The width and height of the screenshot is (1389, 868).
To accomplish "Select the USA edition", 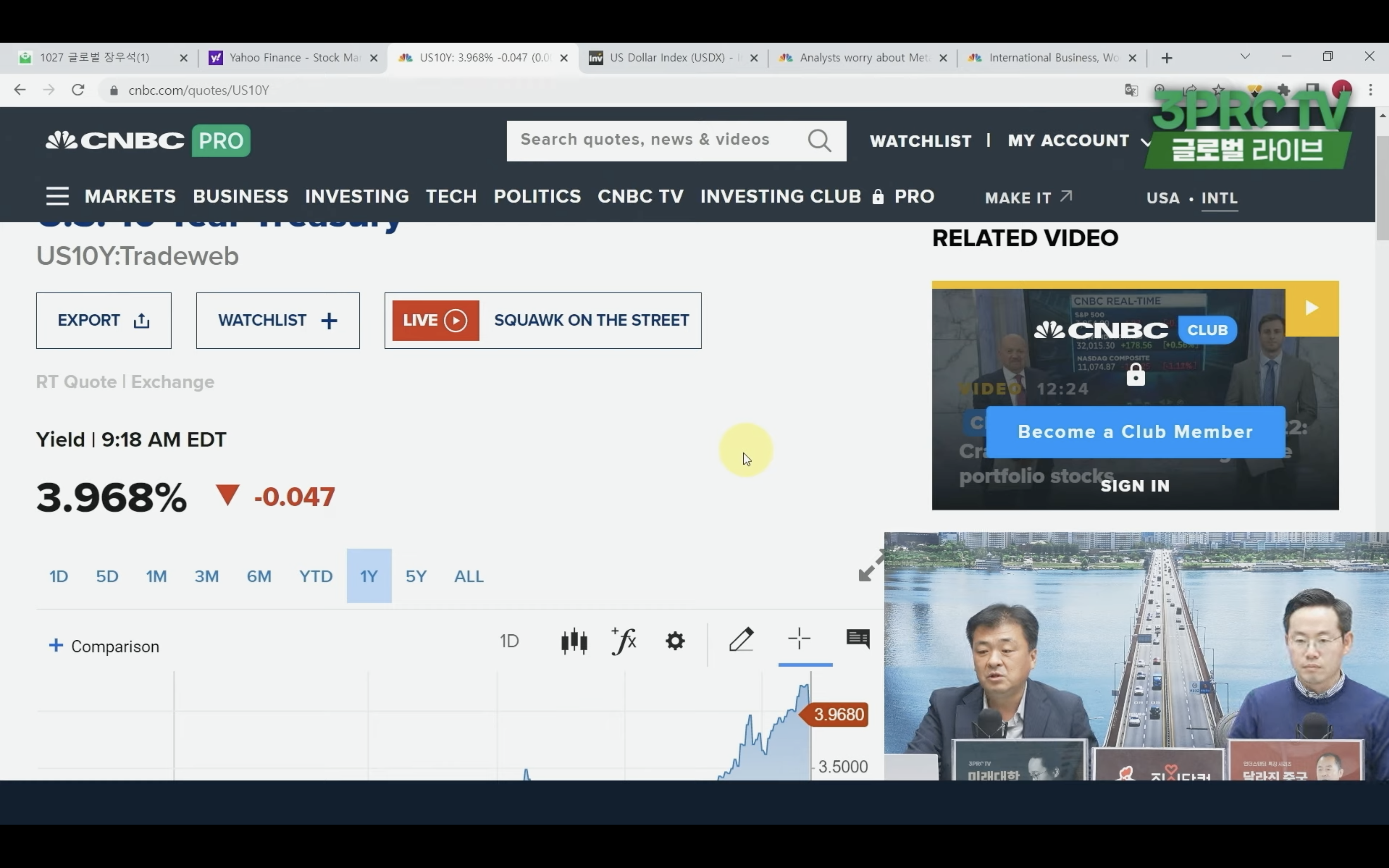I will 1163,198.
